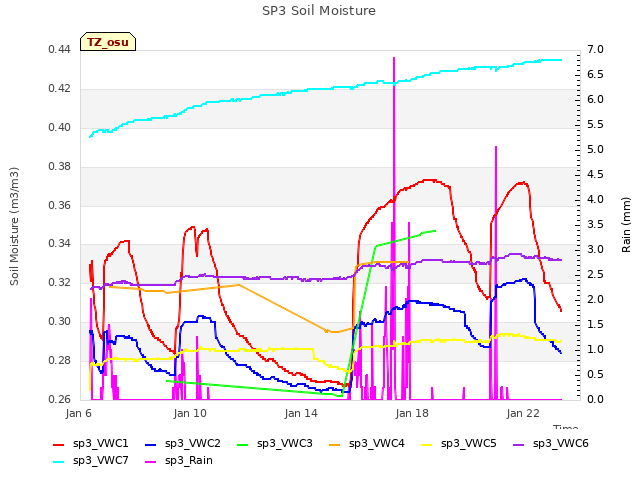640x480 pixels.
Task: Click the 1.5 rain axis tick label
Action: pyautogui.click(x=596, y=324)
